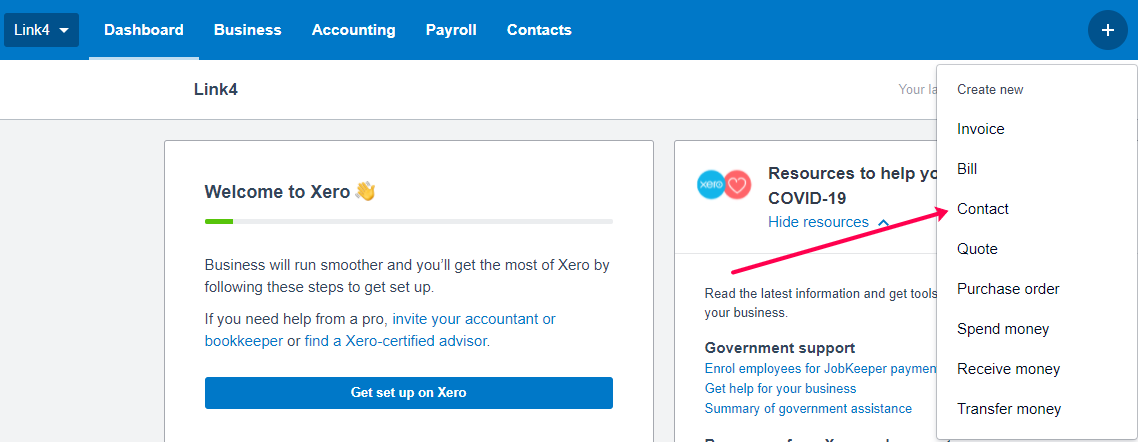Click the Get set up on Xero button

pos(409,393)
